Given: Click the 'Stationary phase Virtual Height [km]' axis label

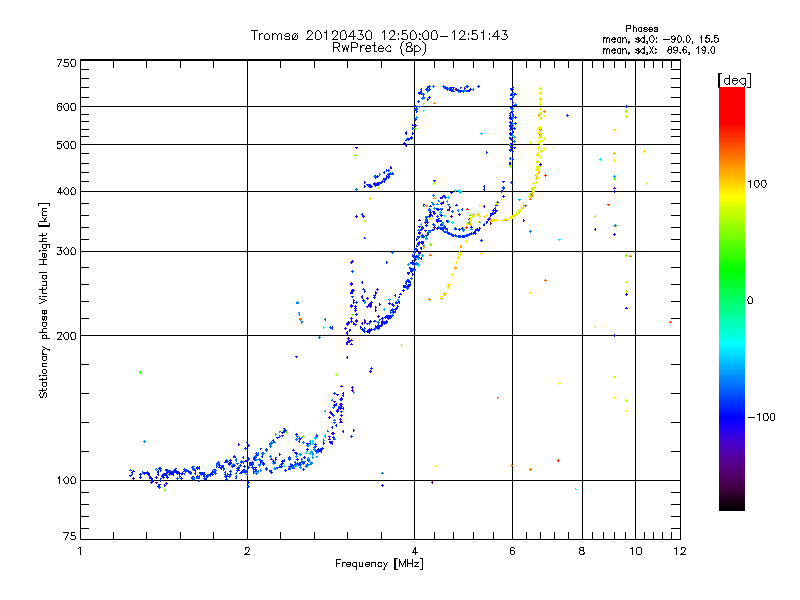Looking at the screenshot, I should pos(43,301).
